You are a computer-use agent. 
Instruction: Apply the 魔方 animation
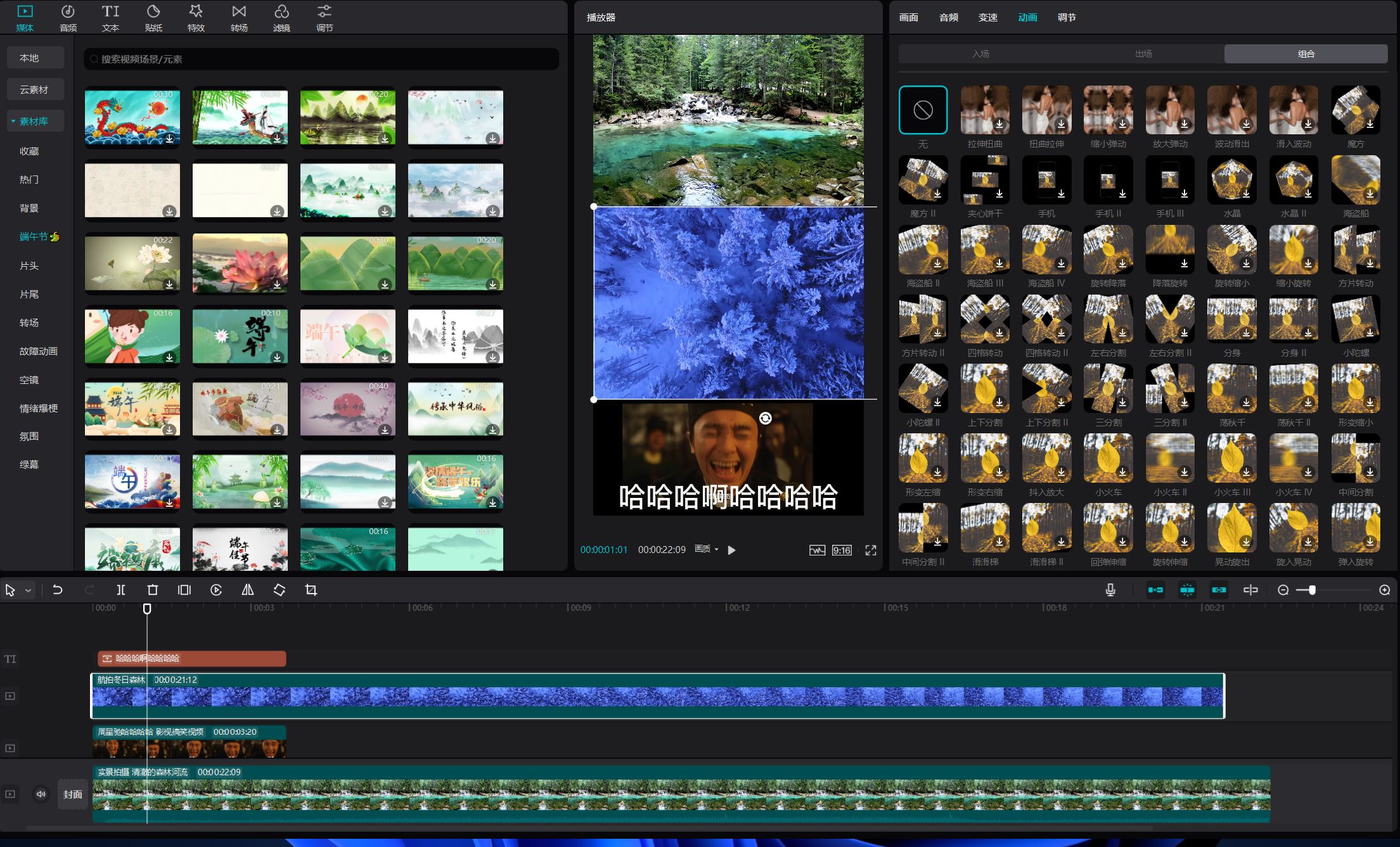pos(1356,110)
